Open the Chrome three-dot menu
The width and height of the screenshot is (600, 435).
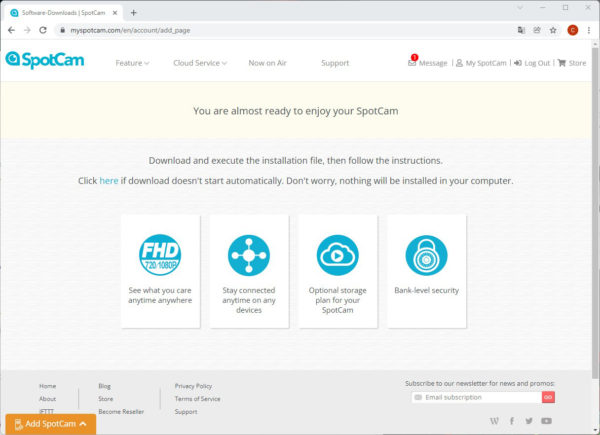(589, 30)
